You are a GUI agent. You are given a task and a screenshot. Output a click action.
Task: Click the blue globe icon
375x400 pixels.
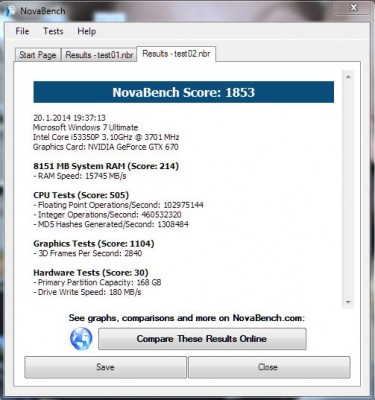[81, 339]
